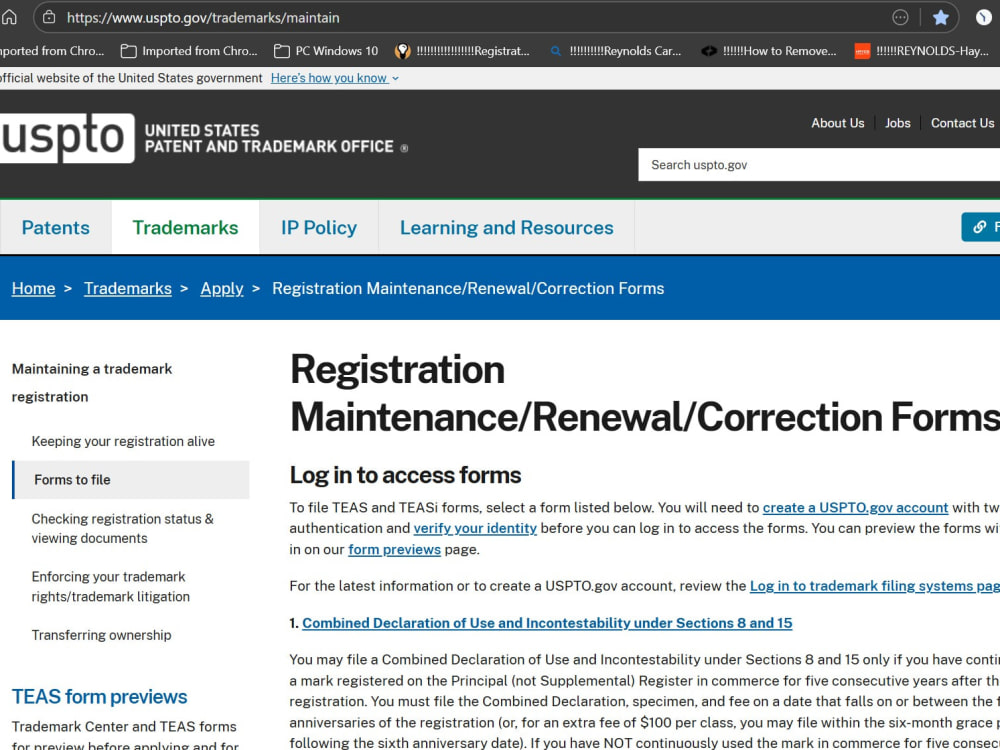1000x750 pixels.
Task: Click the Search uspto.gov field
Action: click(x=819, y=165)
